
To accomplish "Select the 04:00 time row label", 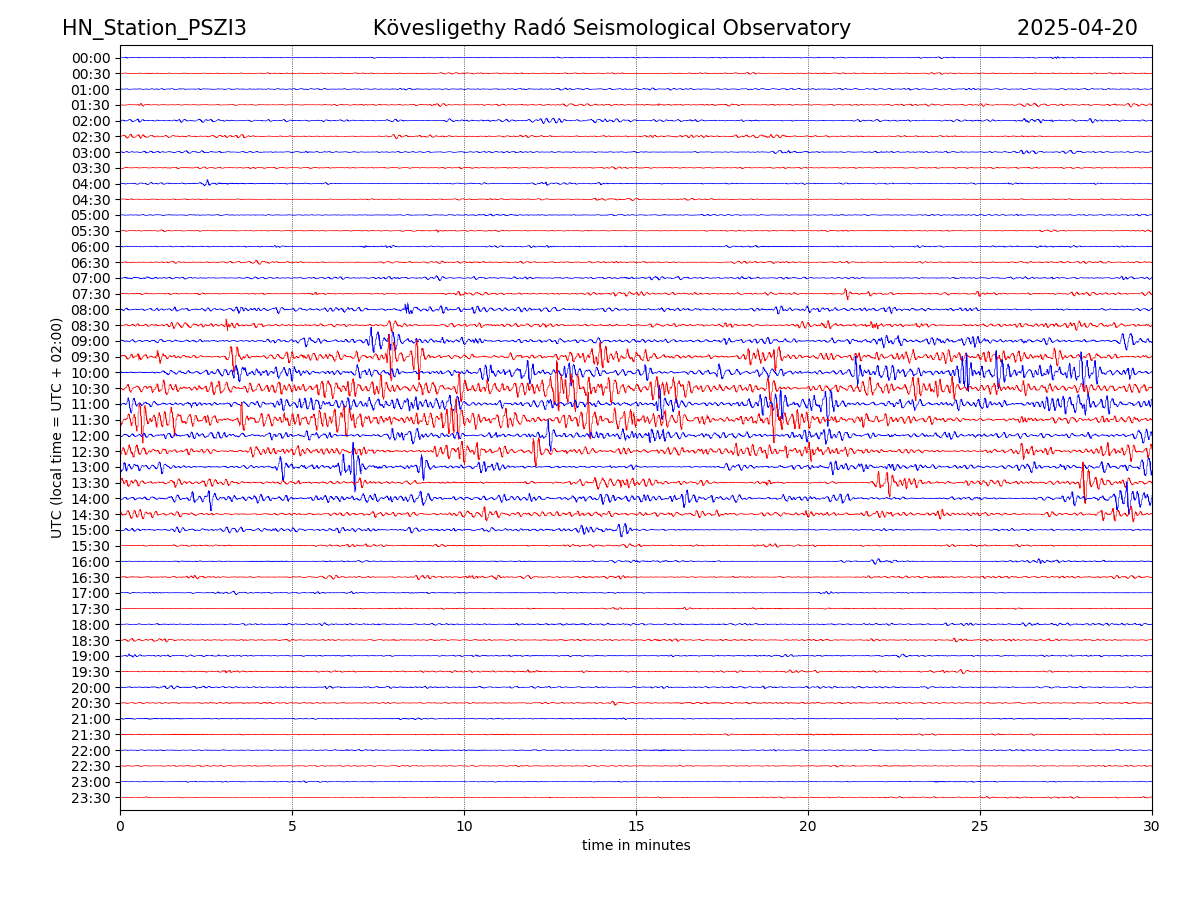I will point(91,184).
